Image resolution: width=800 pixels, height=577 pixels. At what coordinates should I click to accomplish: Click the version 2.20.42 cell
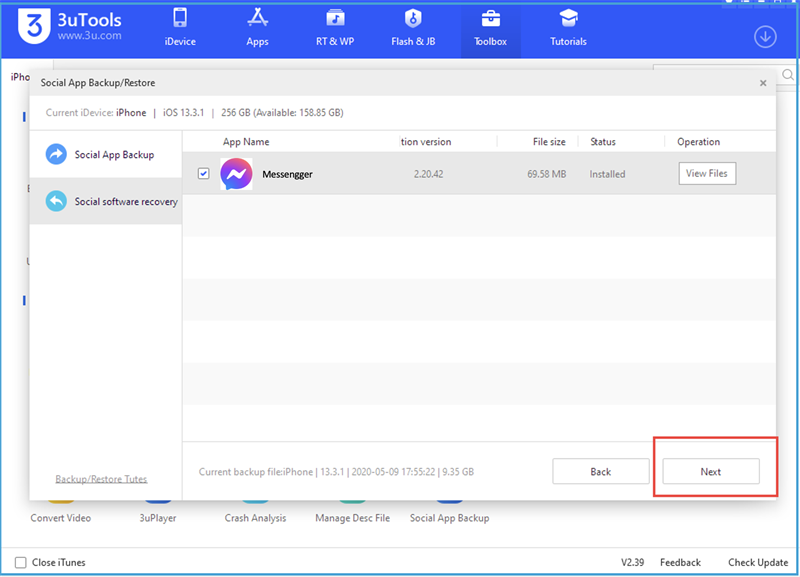coord(429,174)
